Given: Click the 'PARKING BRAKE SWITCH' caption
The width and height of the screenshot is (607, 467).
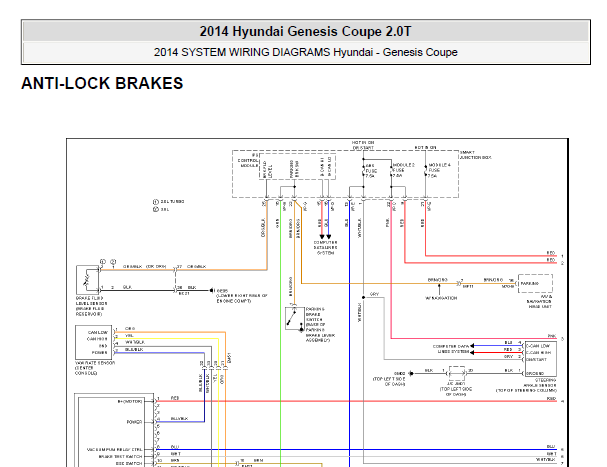Looking at the screenshot, I should [x=320, y=325].
